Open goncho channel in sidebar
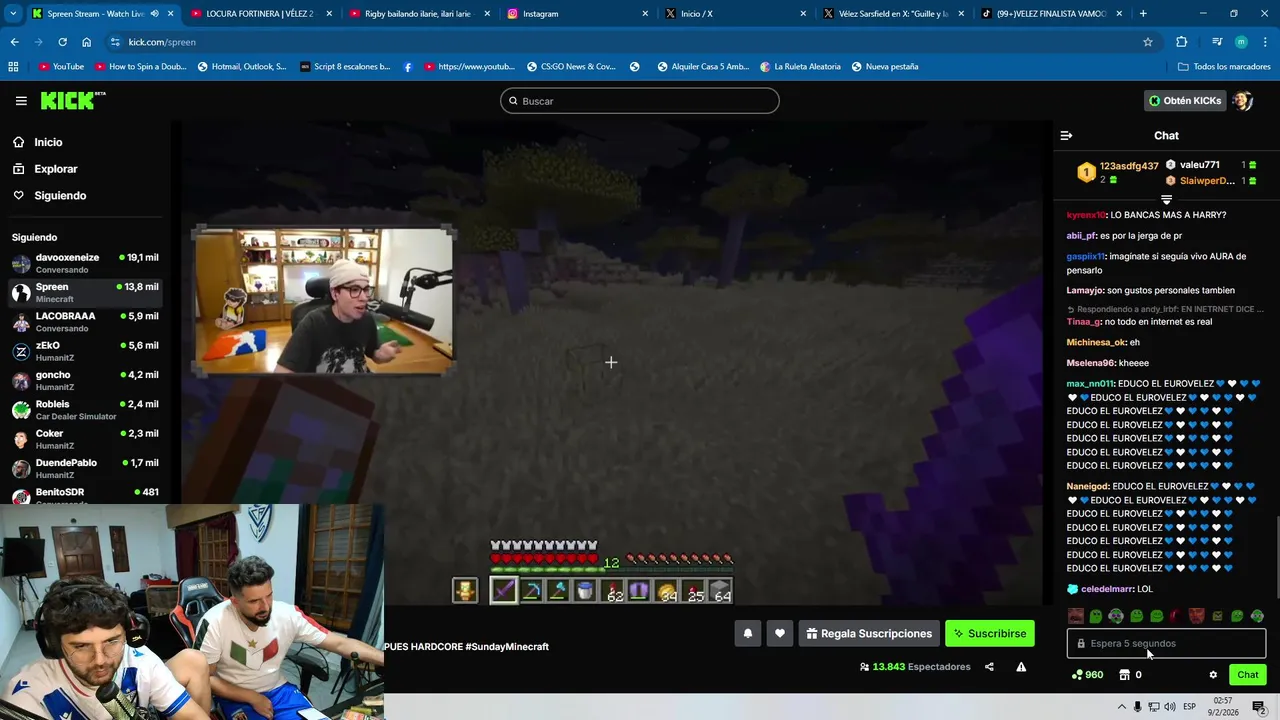 (85, 380)
